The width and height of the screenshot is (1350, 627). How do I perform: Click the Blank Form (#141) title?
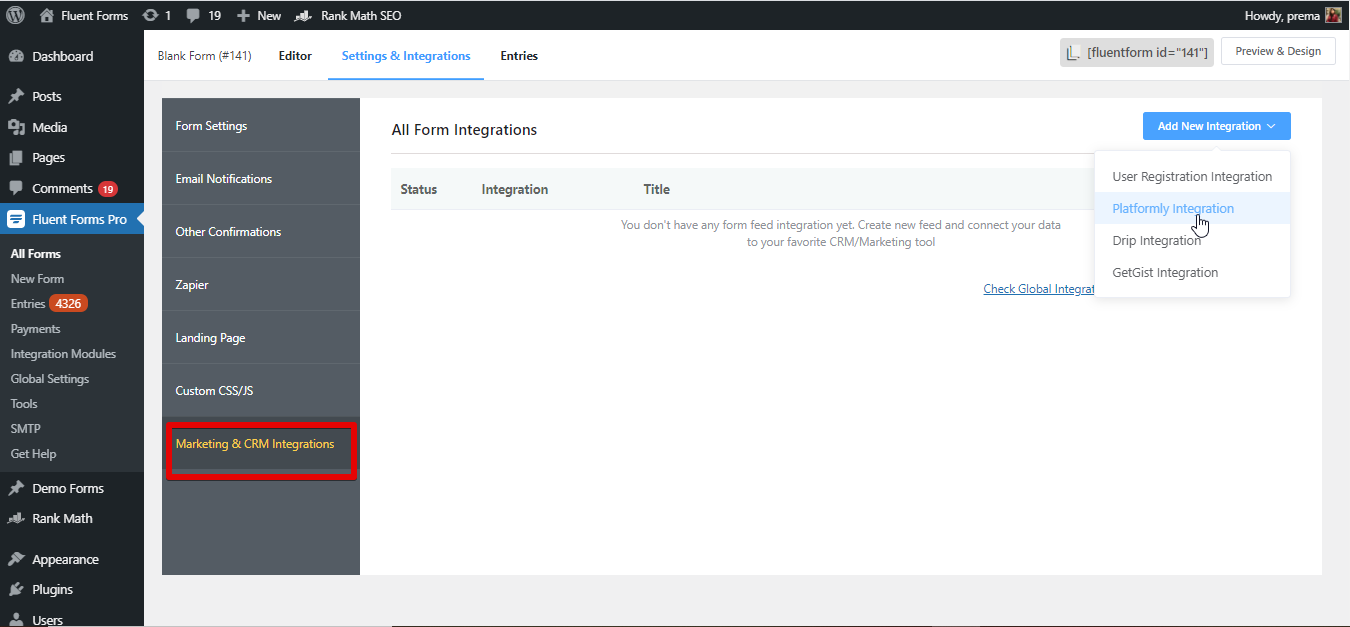pyautogui.click(x=204, y=56)
